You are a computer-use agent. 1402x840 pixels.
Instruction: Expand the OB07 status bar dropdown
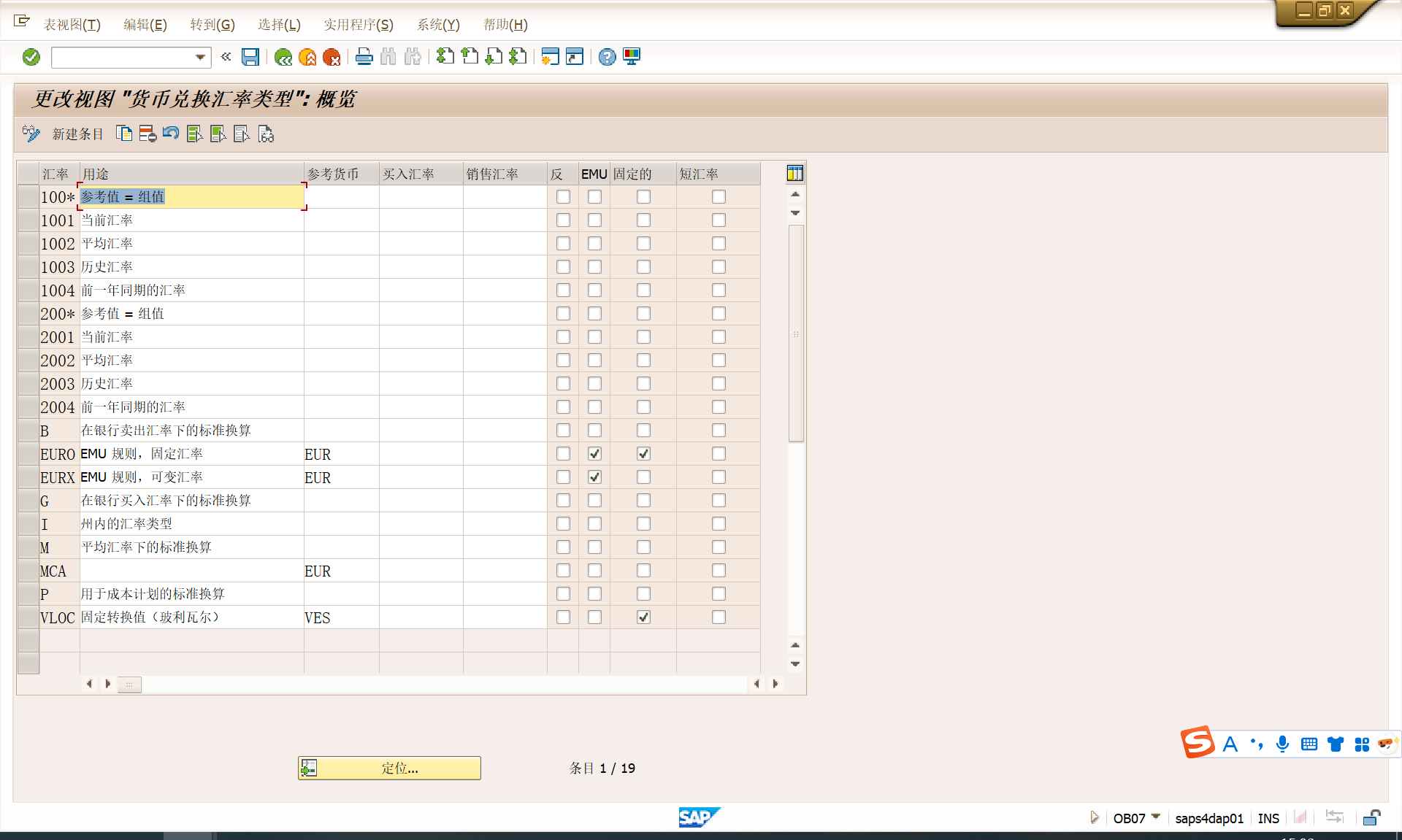(x=1156, y=817)
